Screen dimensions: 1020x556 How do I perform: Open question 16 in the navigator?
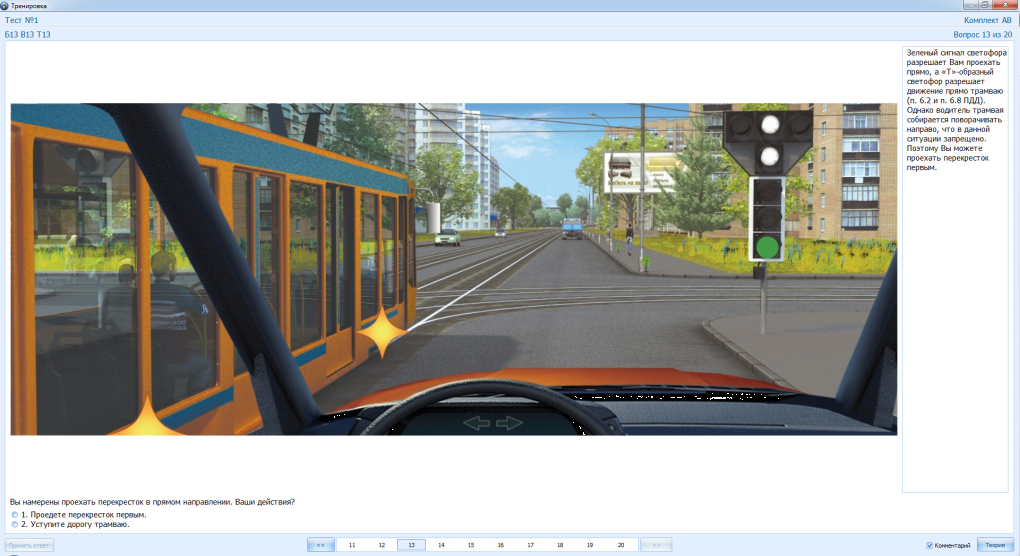[x=500, y=545]
